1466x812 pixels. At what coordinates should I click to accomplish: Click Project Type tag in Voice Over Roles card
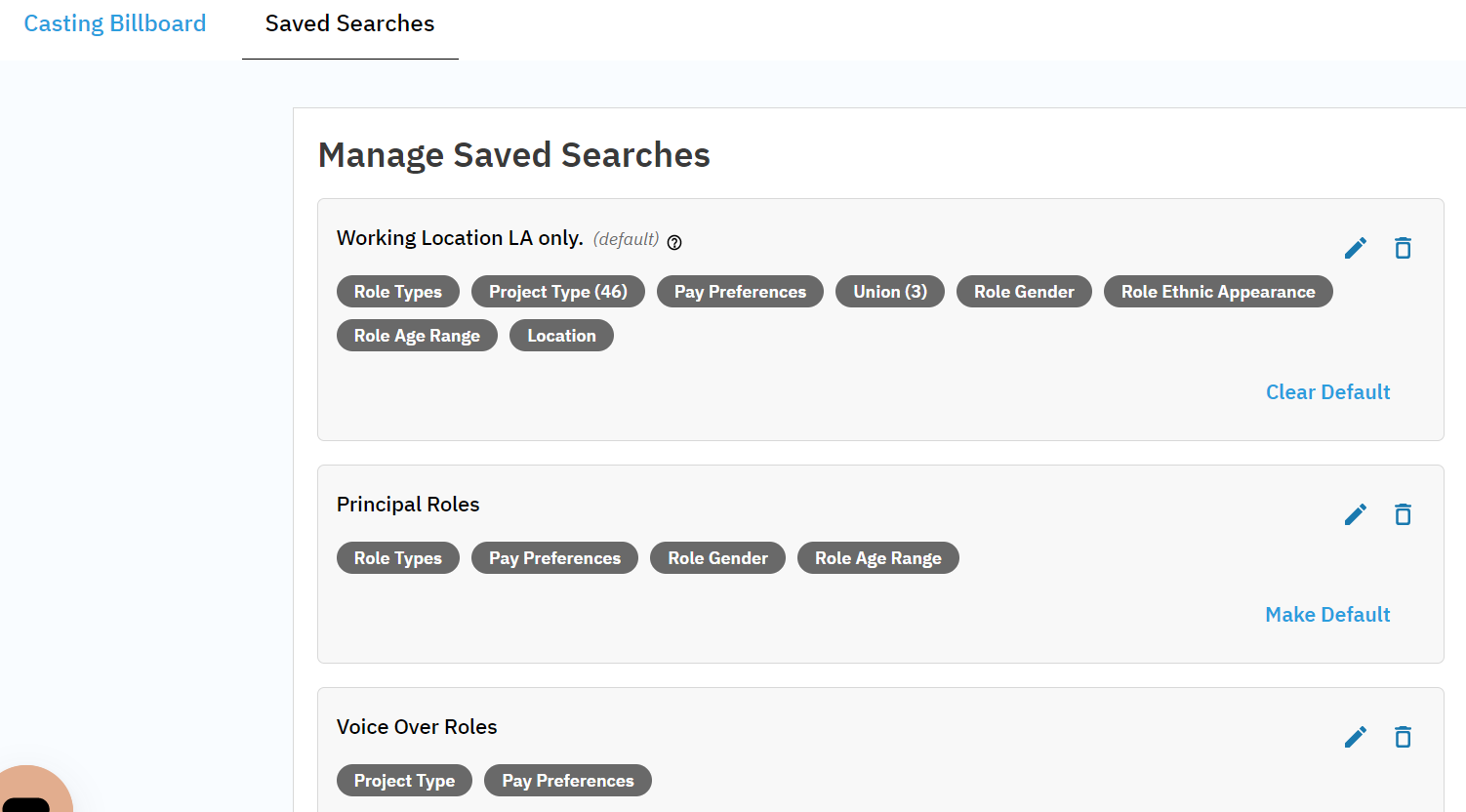point(404,781)
